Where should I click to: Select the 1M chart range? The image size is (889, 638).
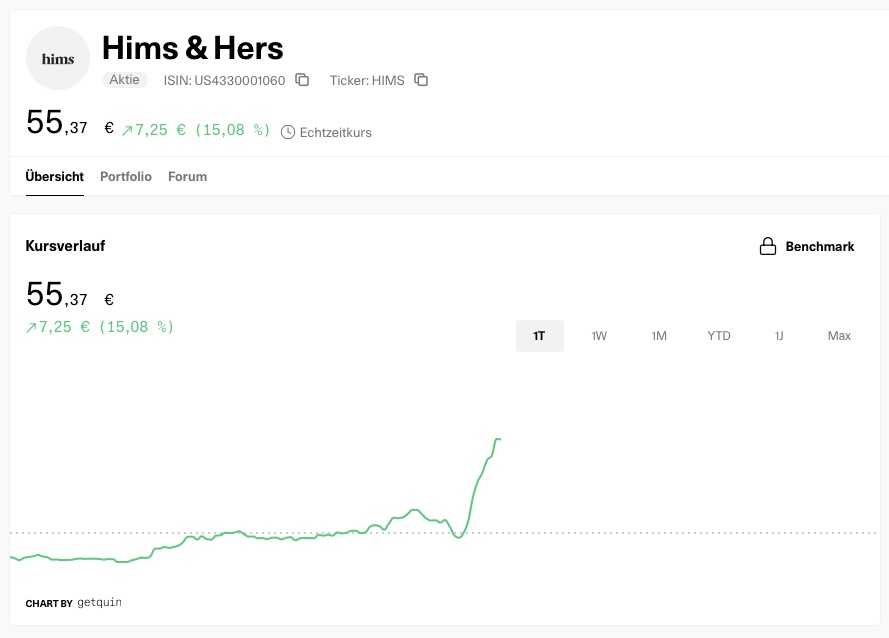[x=659, y=336]
